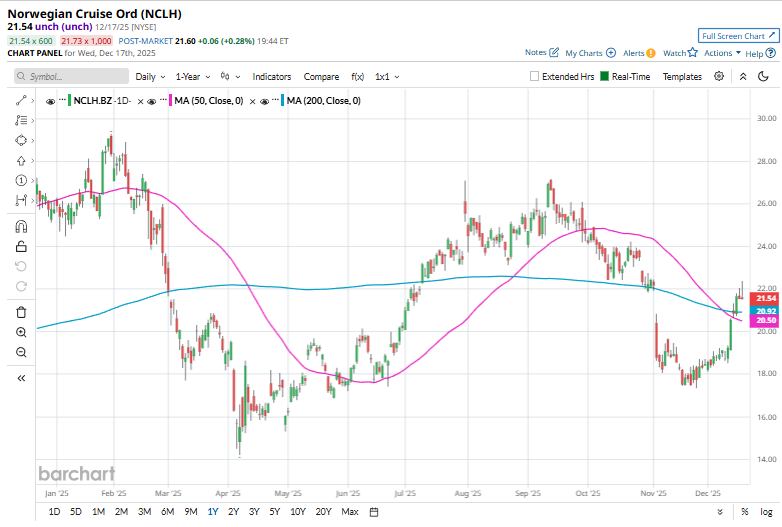Open the Actions dropdown menu
782x527 pixels.
tap(722, 53)
